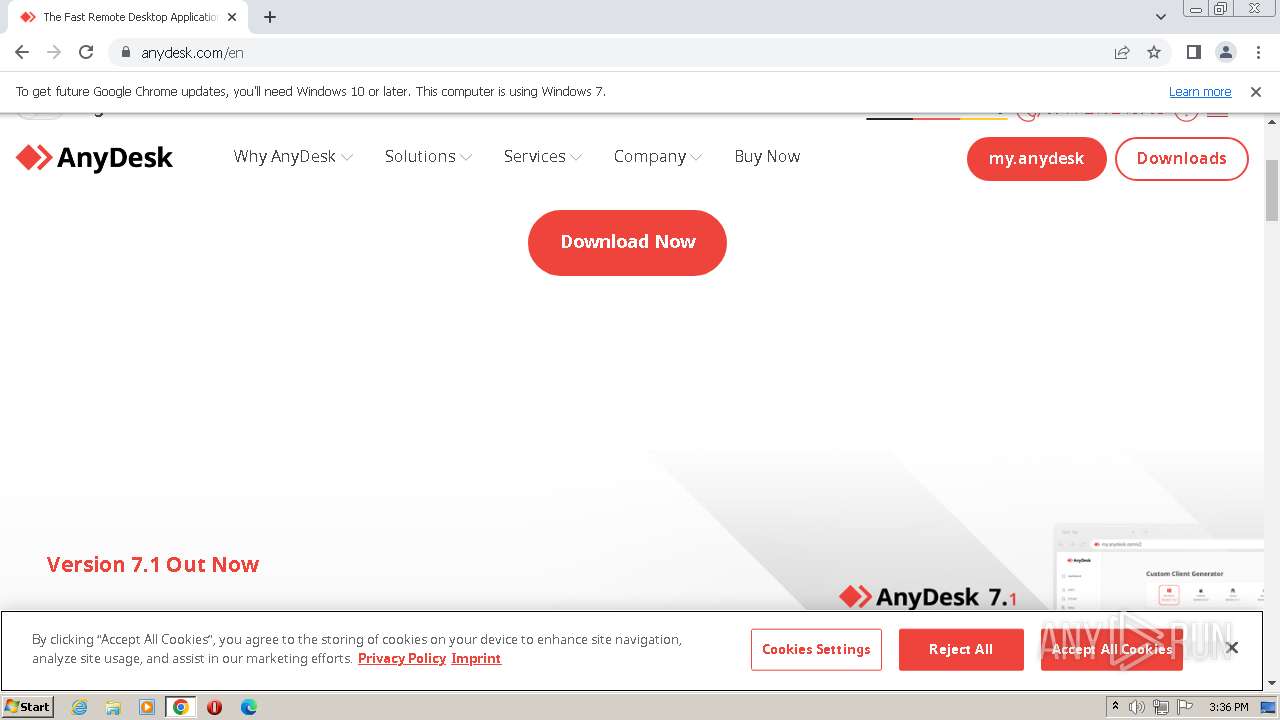Expand the Services menu

click(543, 156)
